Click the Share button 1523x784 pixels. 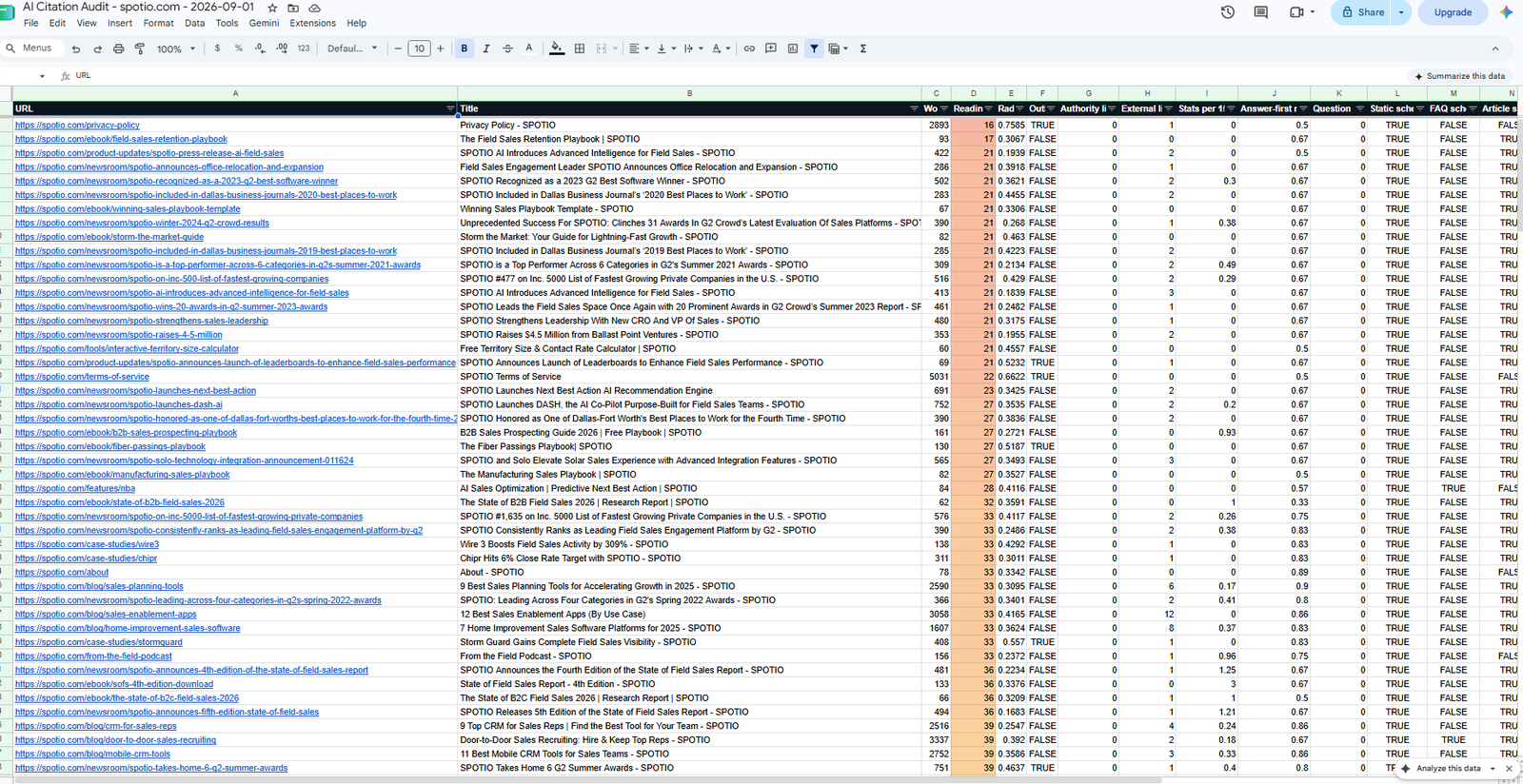click(x=1362, y=12)
